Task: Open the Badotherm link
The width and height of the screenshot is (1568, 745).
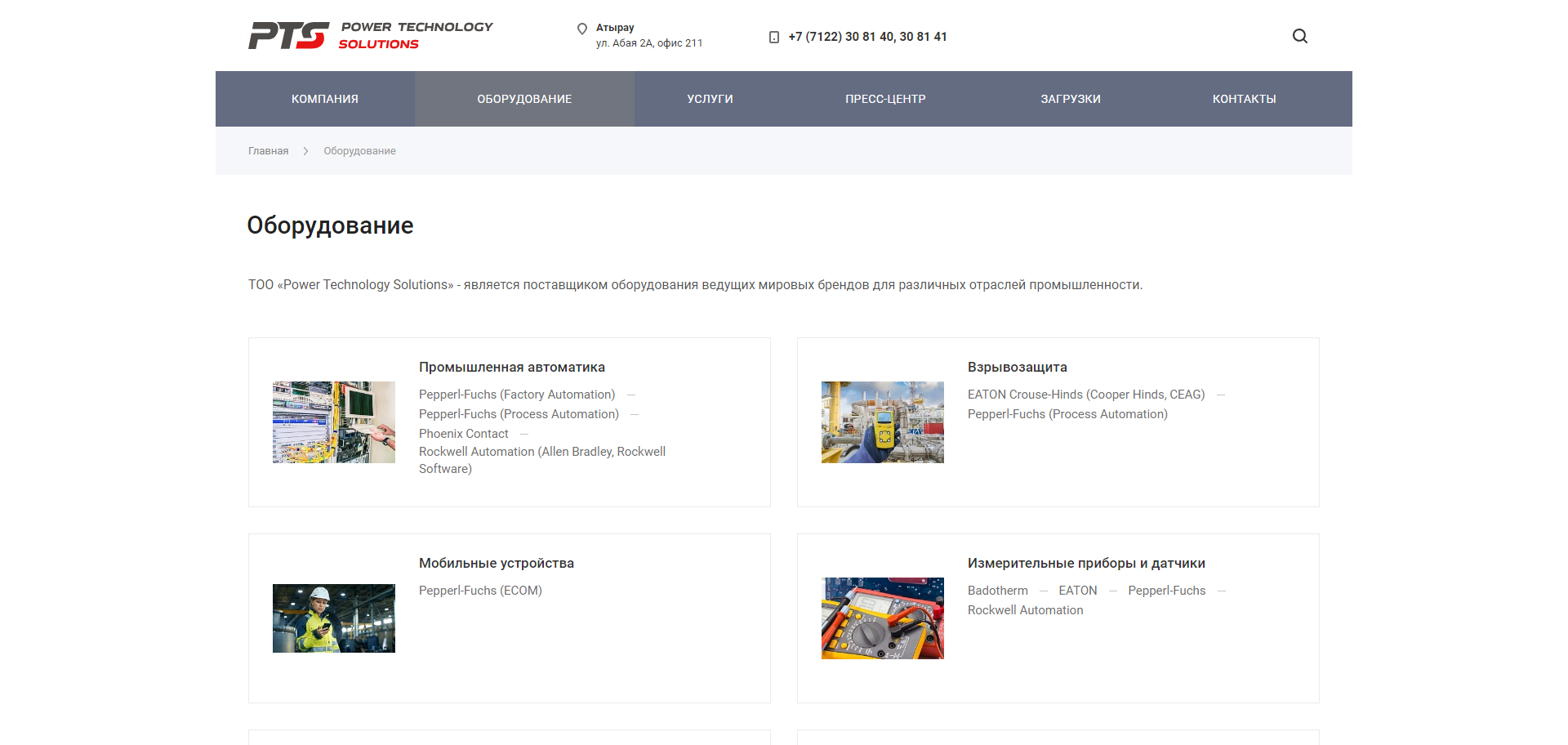Action: pyautogui.click(x=998, y=591)
